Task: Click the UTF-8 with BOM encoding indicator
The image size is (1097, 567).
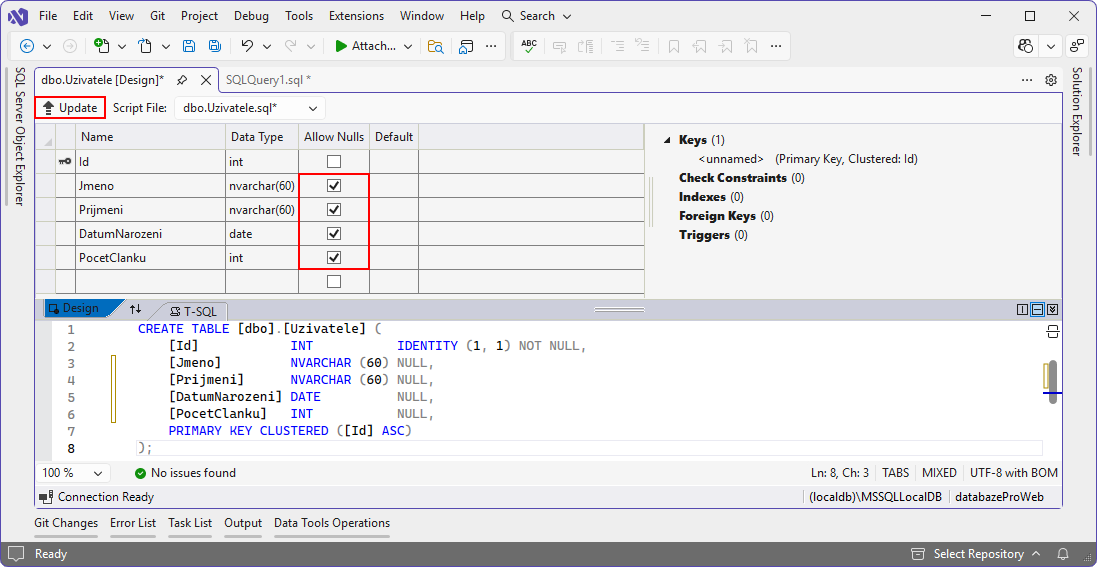Action: [x=1014, y=472]
